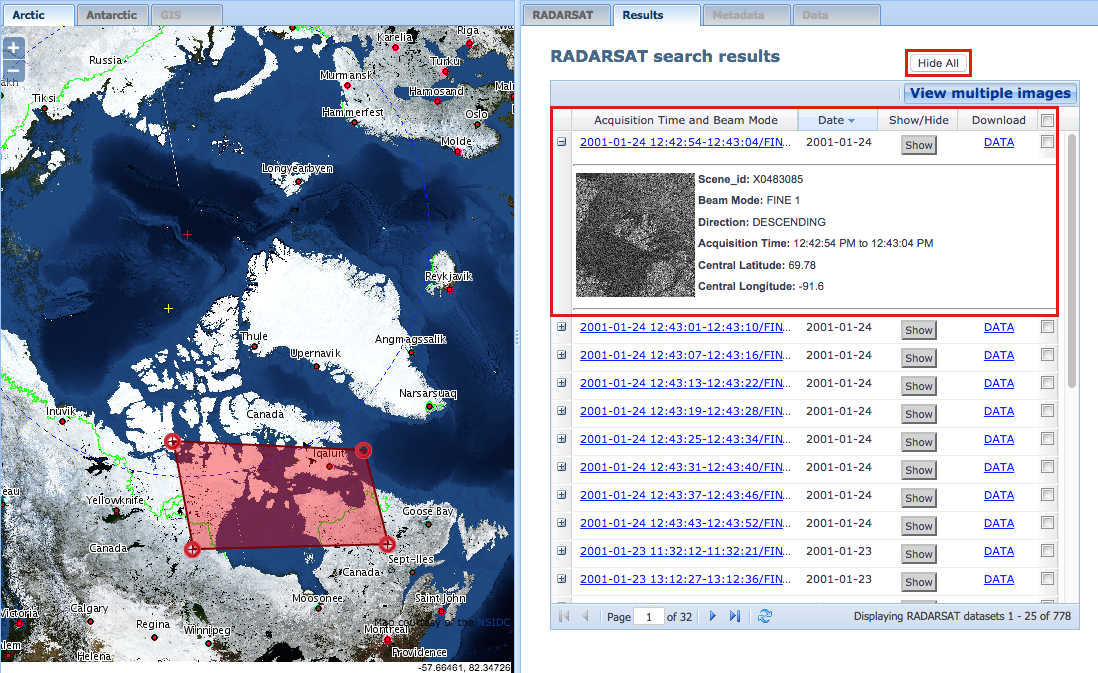Screen dimensions: 1098x673
Task: Open the Metadata tab
Action: pos(745,14)
